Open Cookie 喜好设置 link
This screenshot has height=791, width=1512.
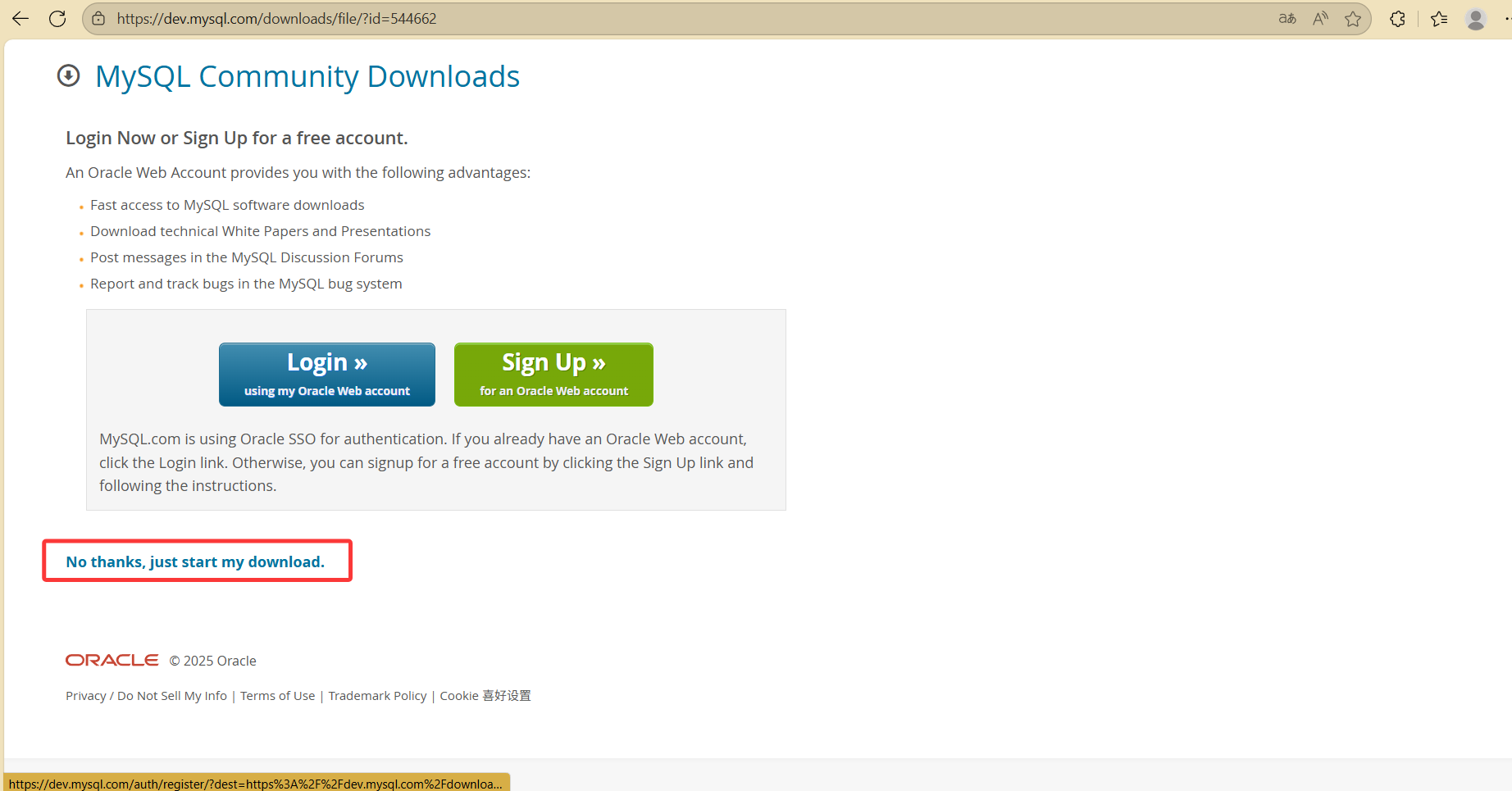[x=485, y=696]
